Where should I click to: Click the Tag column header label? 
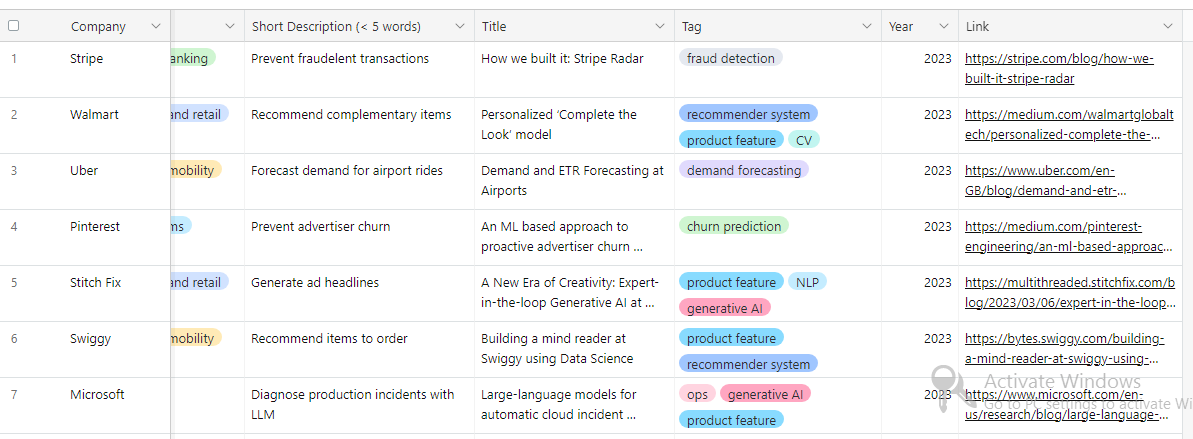pyautogui.click(x=692, y=27)
